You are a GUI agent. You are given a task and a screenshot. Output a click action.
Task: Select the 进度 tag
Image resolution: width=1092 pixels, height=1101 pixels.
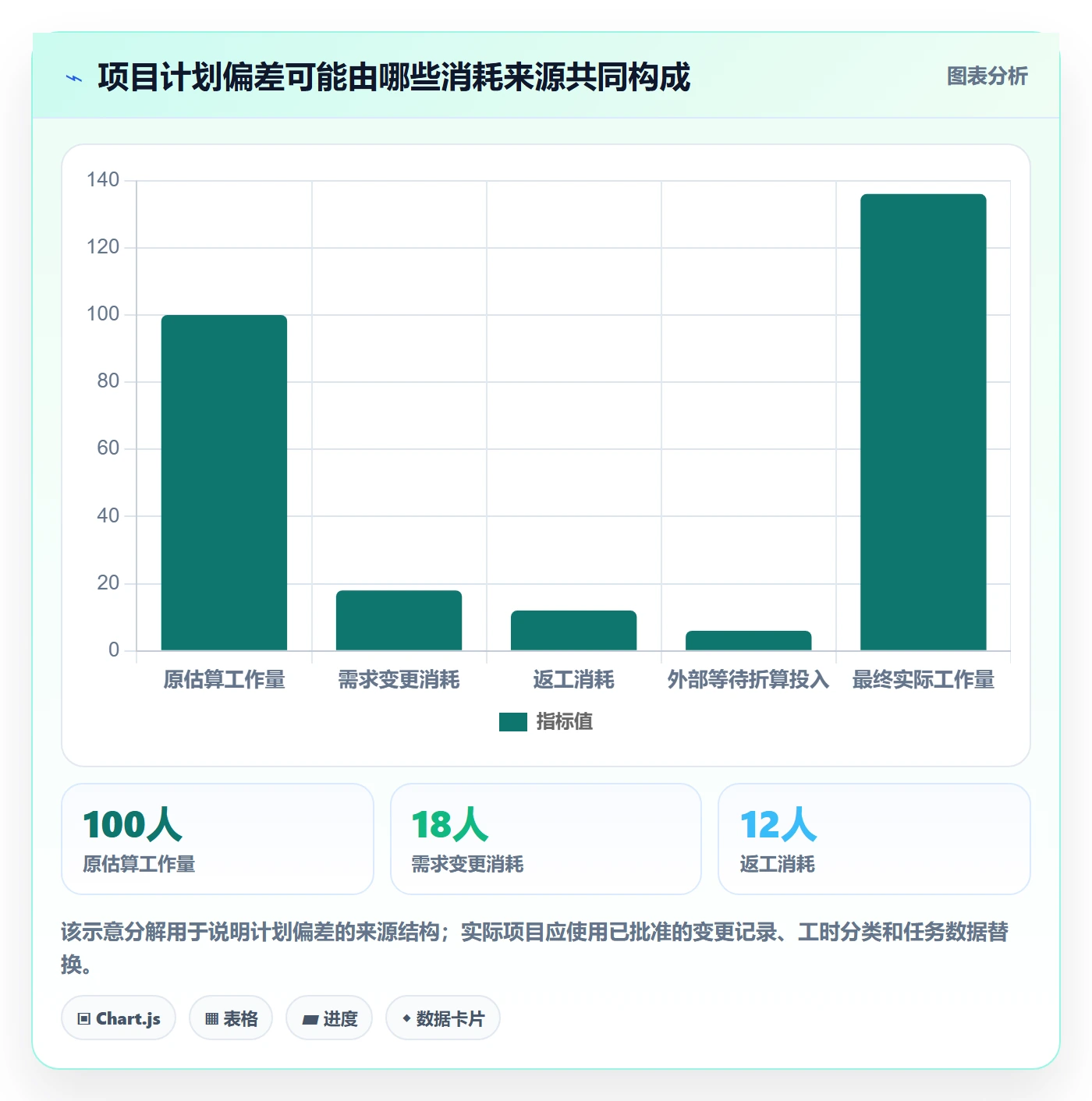tap(329, 1018)
